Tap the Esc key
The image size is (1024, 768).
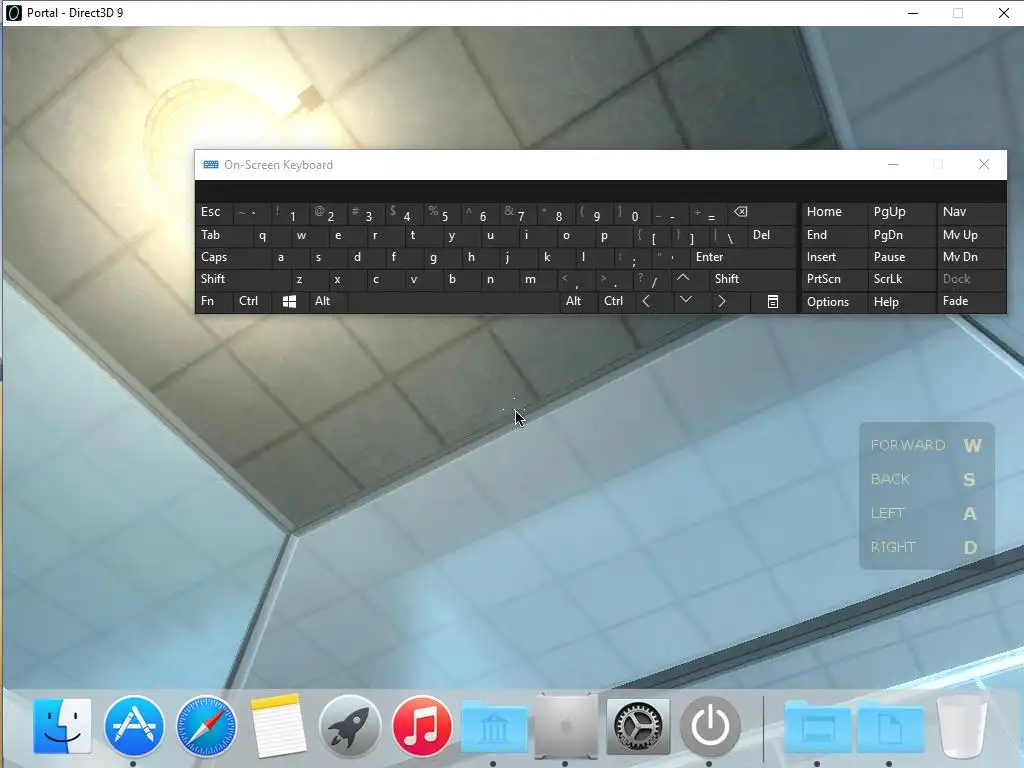214,213
